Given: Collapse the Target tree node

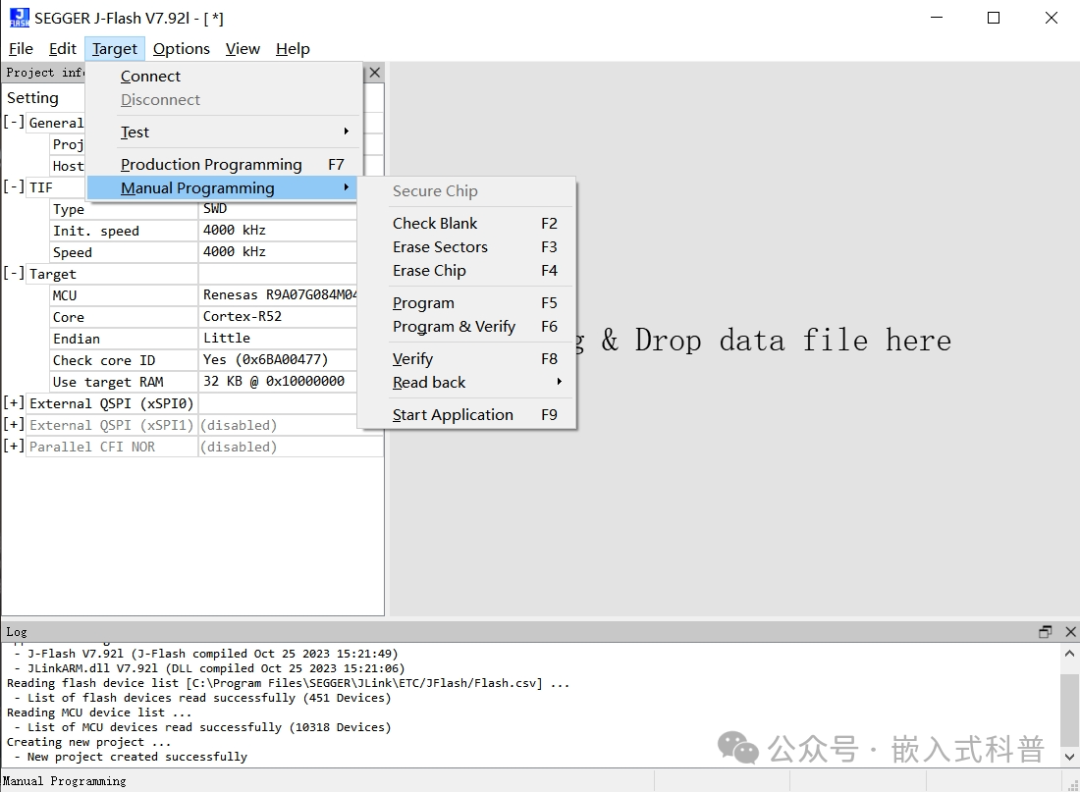Looking at the screenshot, I should (x=14, y=273).
